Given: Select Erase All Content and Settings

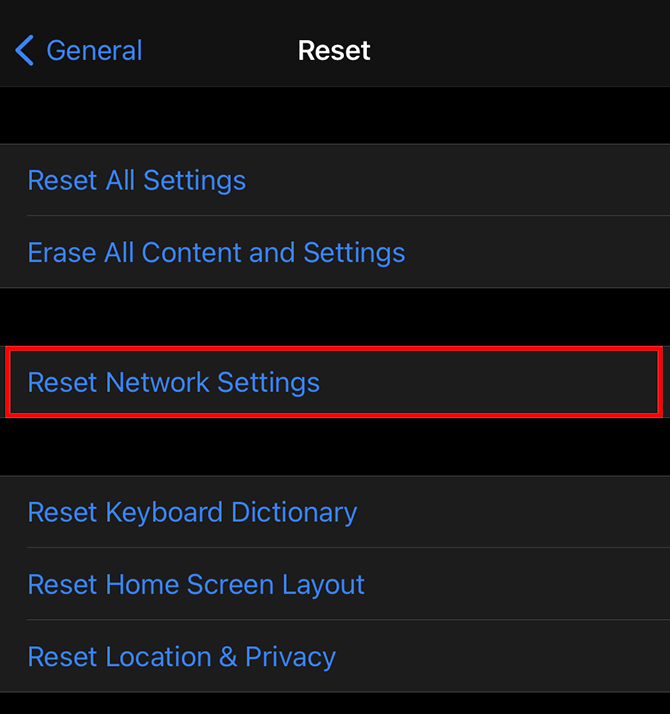Looking at the screenshot, I should [216, 252].
